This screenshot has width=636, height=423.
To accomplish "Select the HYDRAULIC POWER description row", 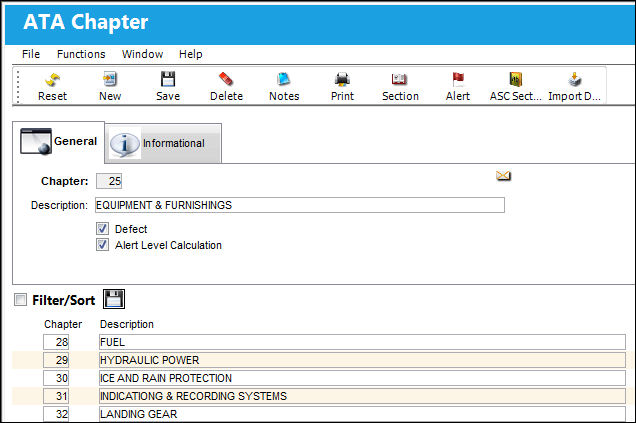I will pos(362,360).
